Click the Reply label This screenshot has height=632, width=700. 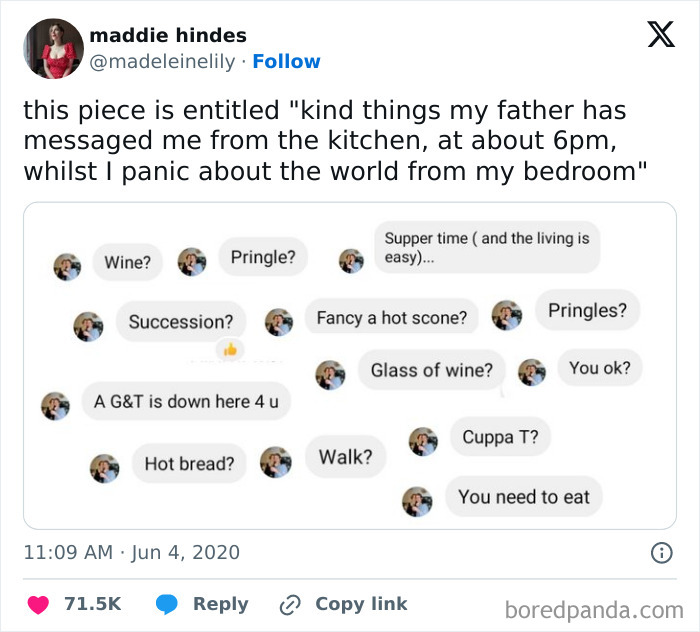pos(220,604)
